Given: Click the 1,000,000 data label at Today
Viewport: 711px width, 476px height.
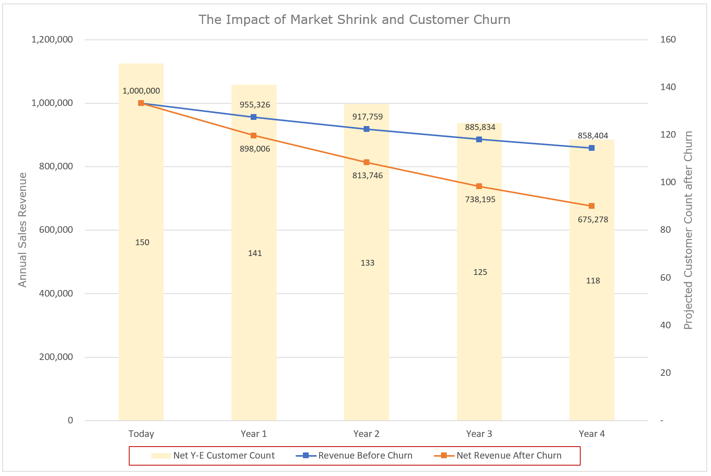Looking at the screenshot, I should point(141,91).
